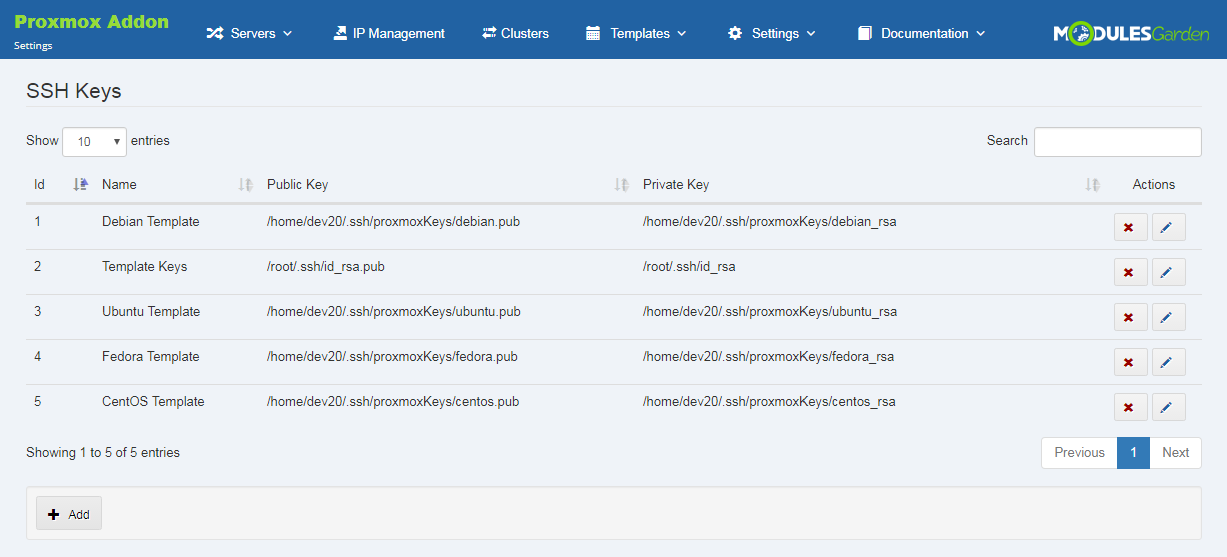
Task: Delete the Template Keys entry
Action: coord(1130,272)
